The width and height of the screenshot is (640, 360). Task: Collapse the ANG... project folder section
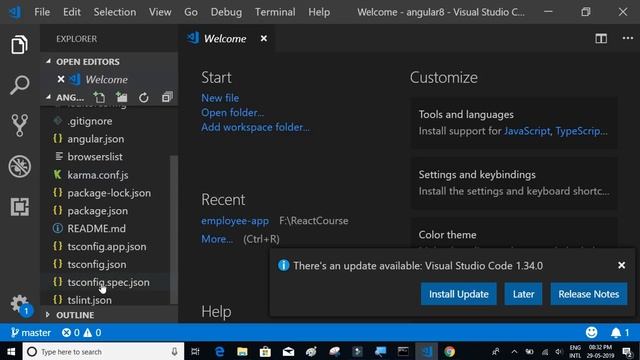65,98
